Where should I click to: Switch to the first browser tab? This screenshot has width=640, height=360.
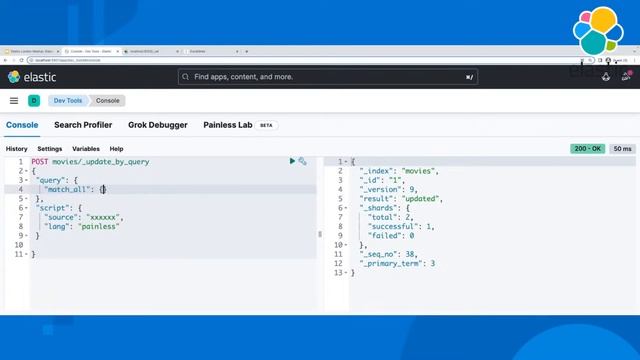point(31,51)
